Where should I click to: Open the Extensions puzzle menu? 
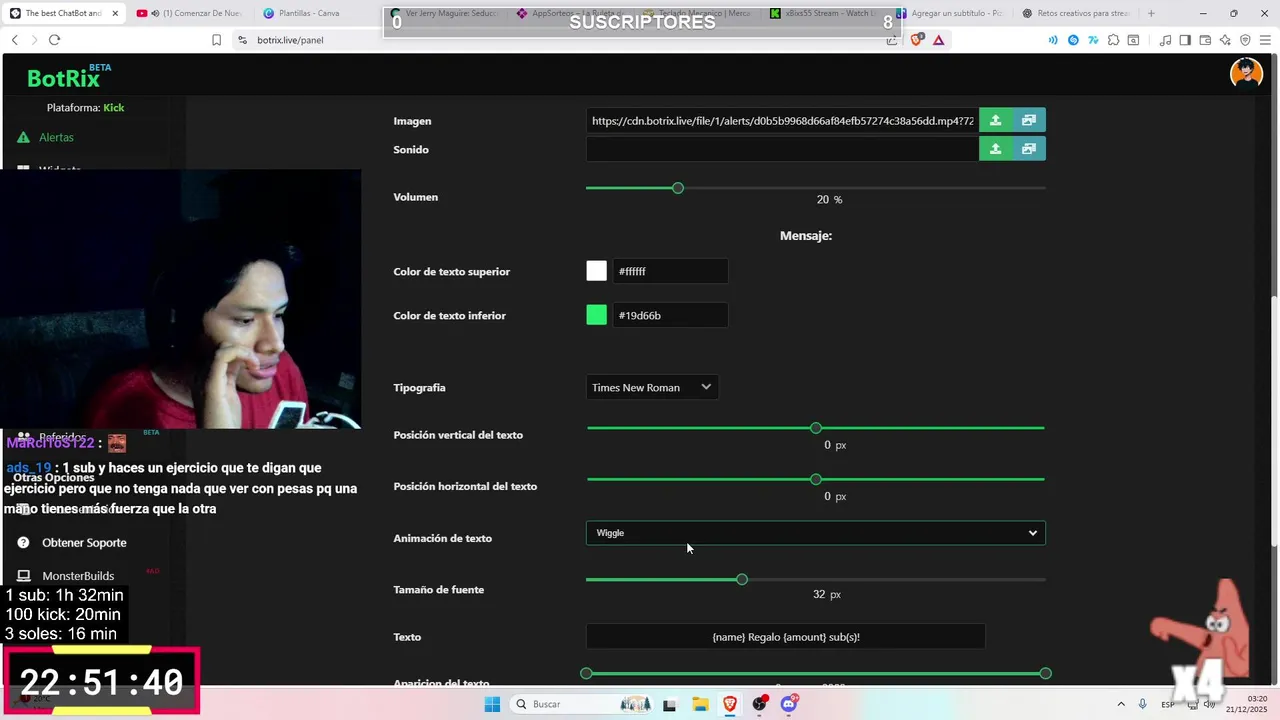point(1113,40)
